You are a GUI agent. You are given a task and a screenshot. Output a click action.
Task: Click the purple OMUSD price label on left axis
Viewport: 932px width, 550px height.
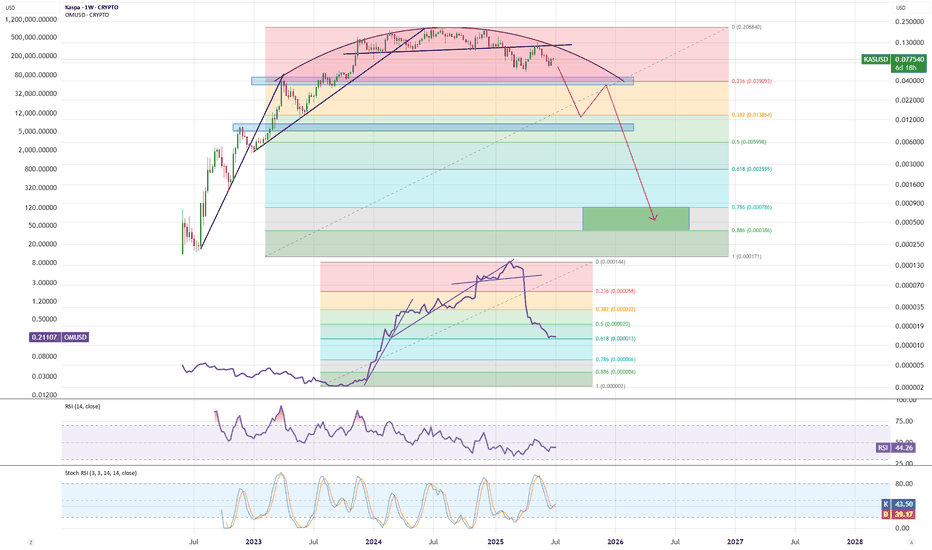point(46,337)
